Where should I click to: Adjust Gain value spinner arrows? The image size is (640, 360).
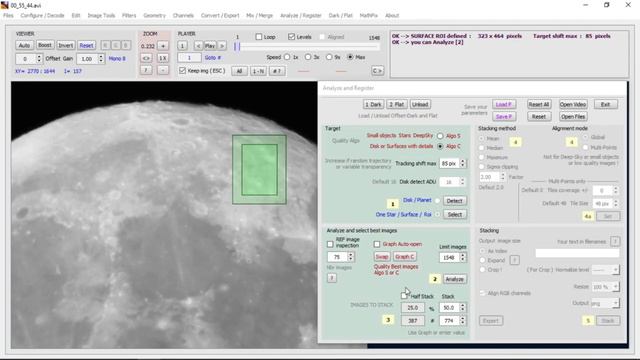pyautogui.click(x=101, y=59)
